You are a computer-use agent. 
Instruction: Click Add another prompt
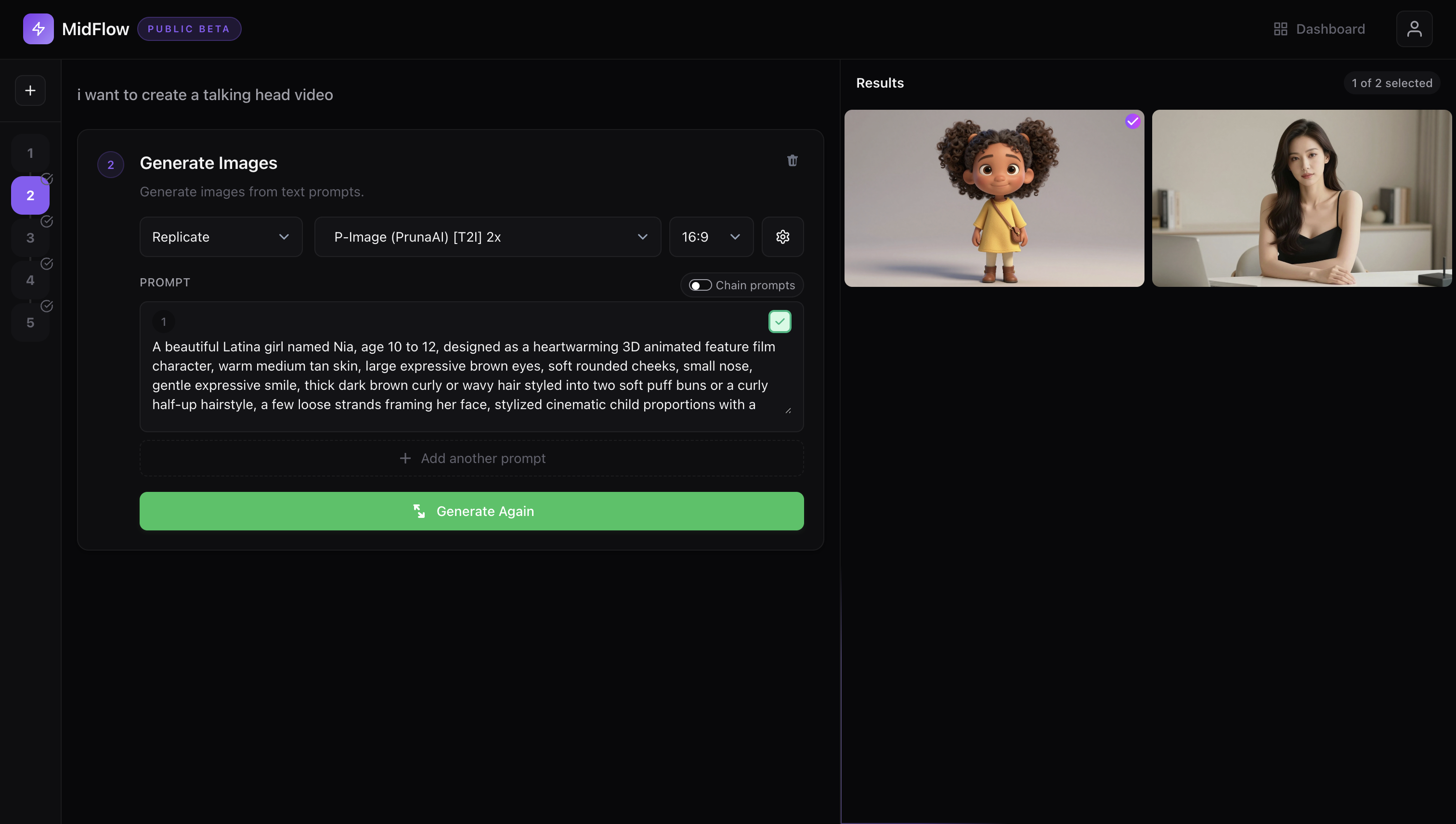471,458
